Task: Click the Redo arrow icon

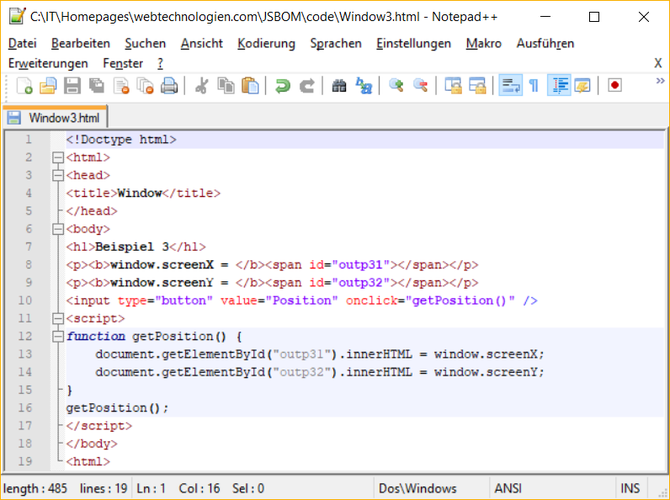Action: (306, 85)
